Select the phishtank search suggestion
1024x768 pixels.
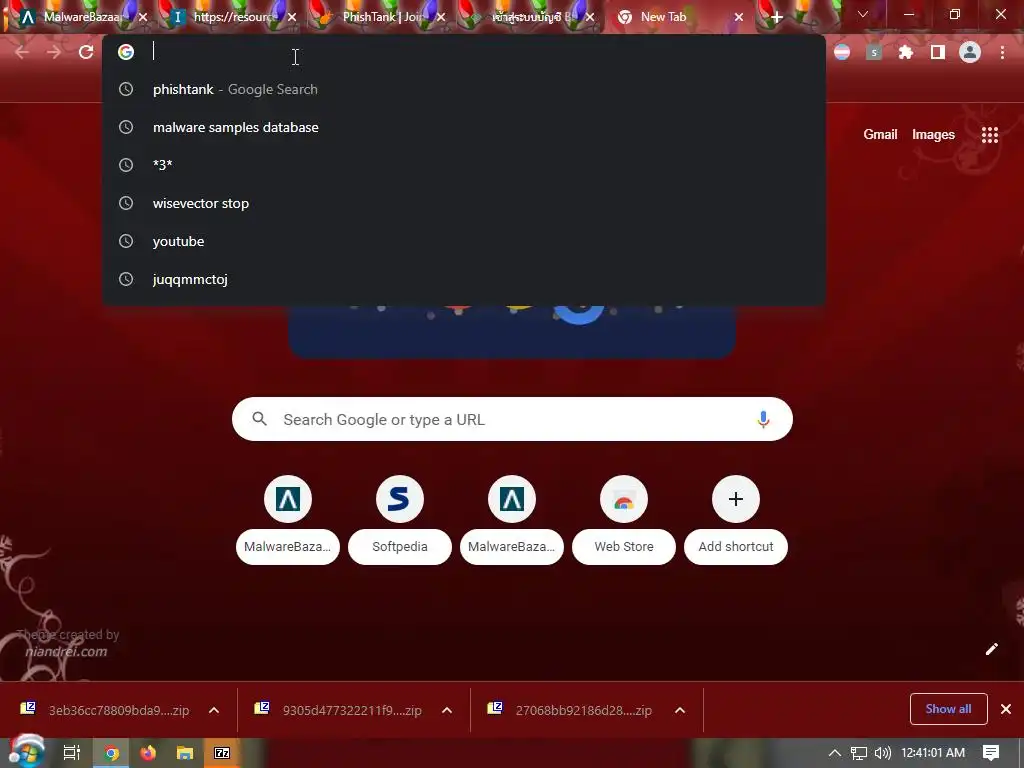[x=464, y=89]
